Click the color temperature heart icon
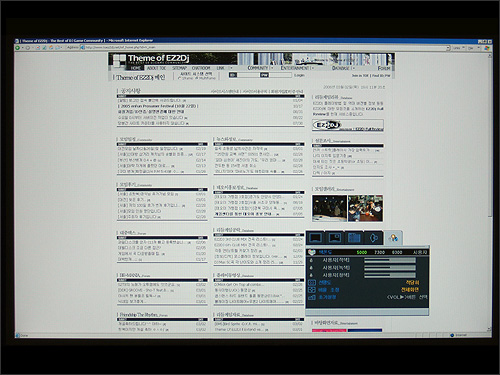Screen dimensions: 500x375 (x=312, y=252)
